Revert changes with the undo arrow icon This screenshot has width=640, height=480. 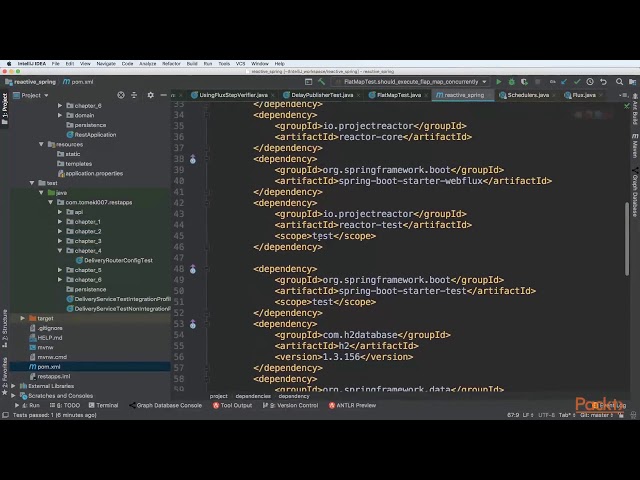[x=603, y=82]
